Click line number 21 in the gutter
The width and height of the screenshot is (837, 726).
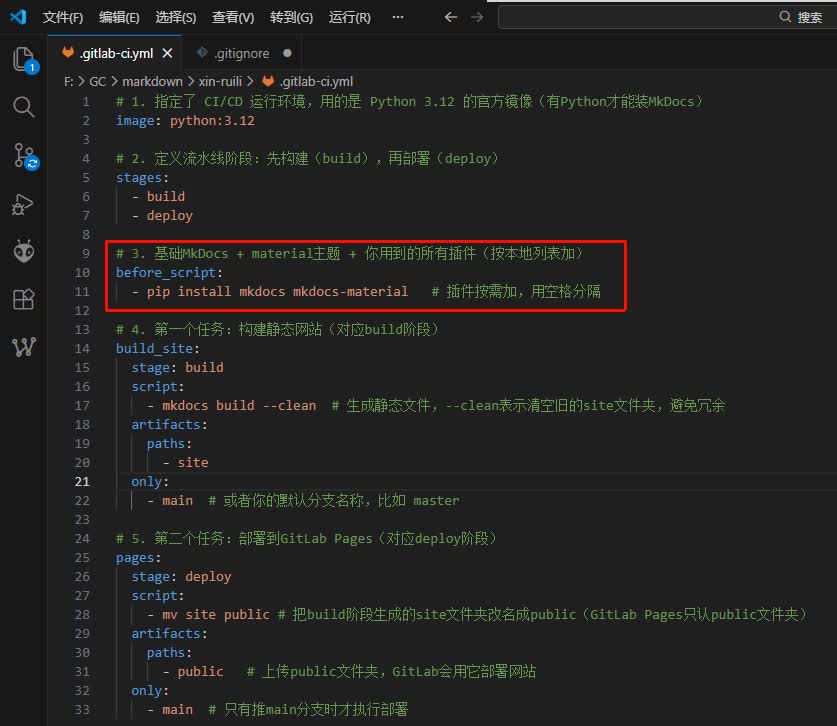[x=82, y=482]
